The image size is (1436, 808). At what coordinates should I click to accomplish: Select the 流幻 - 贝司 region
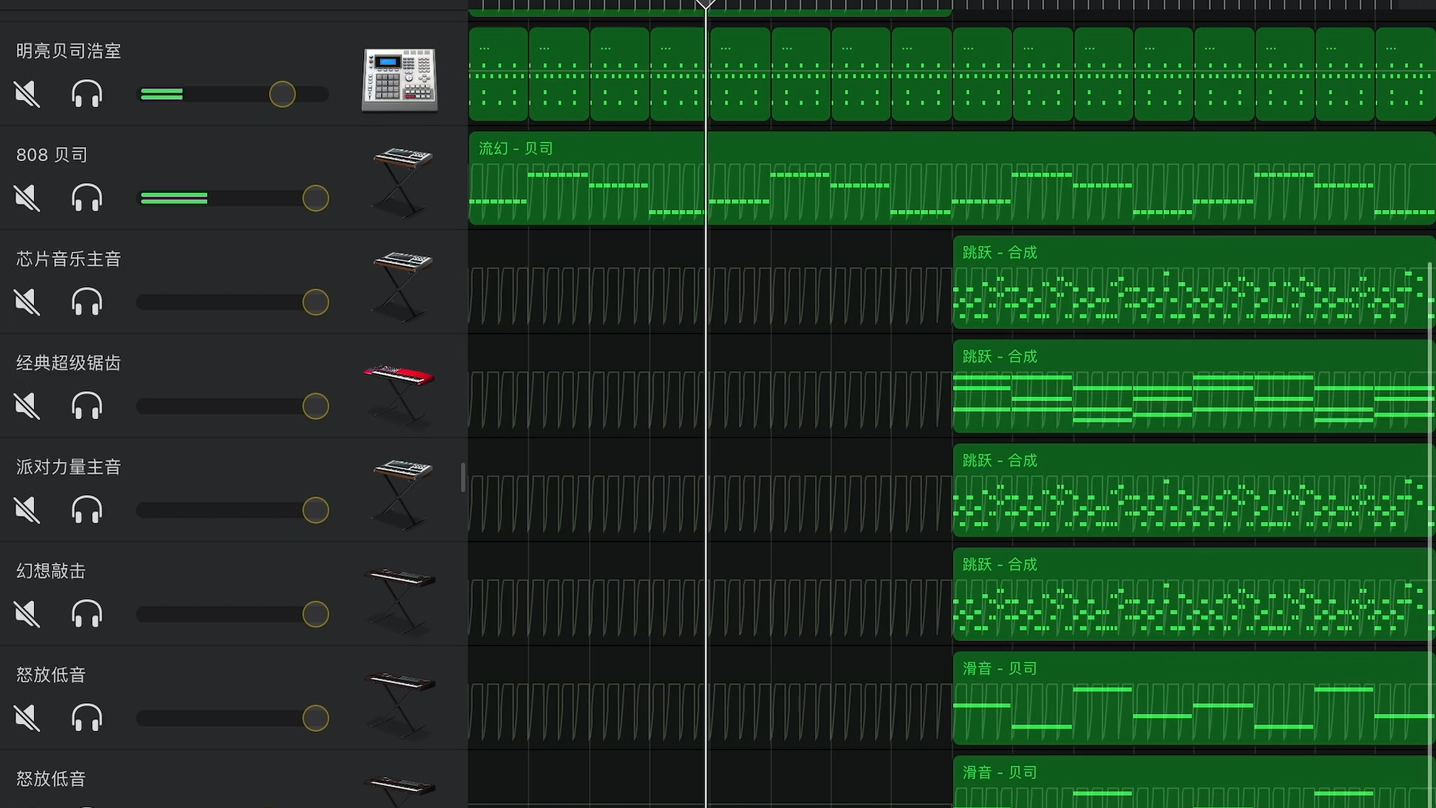pos(952,178)
